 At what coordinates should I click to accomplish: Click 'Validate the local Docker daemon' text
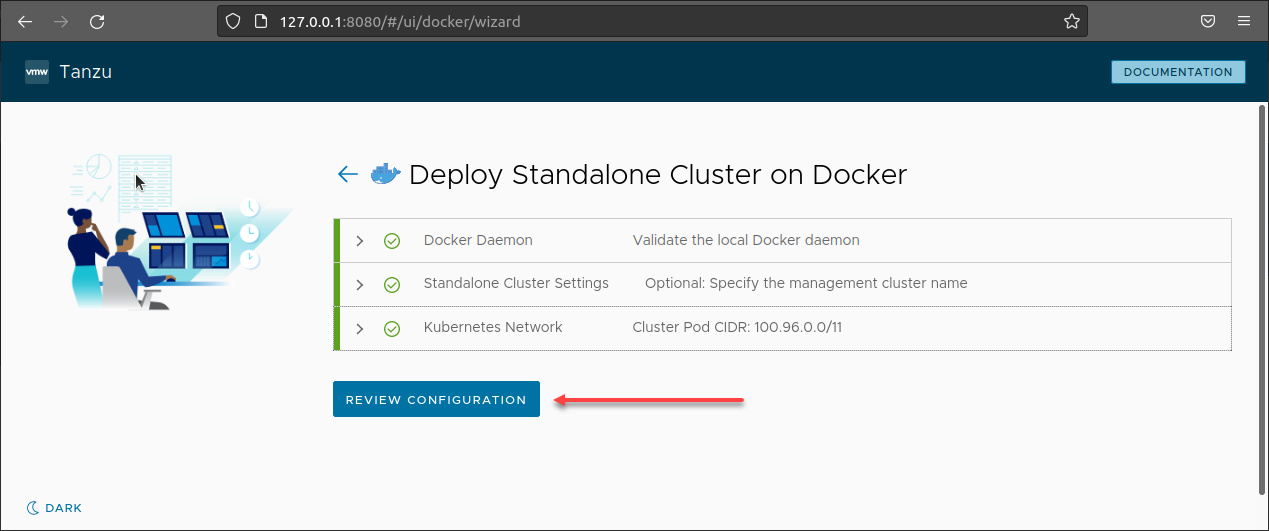pos(746,240)
